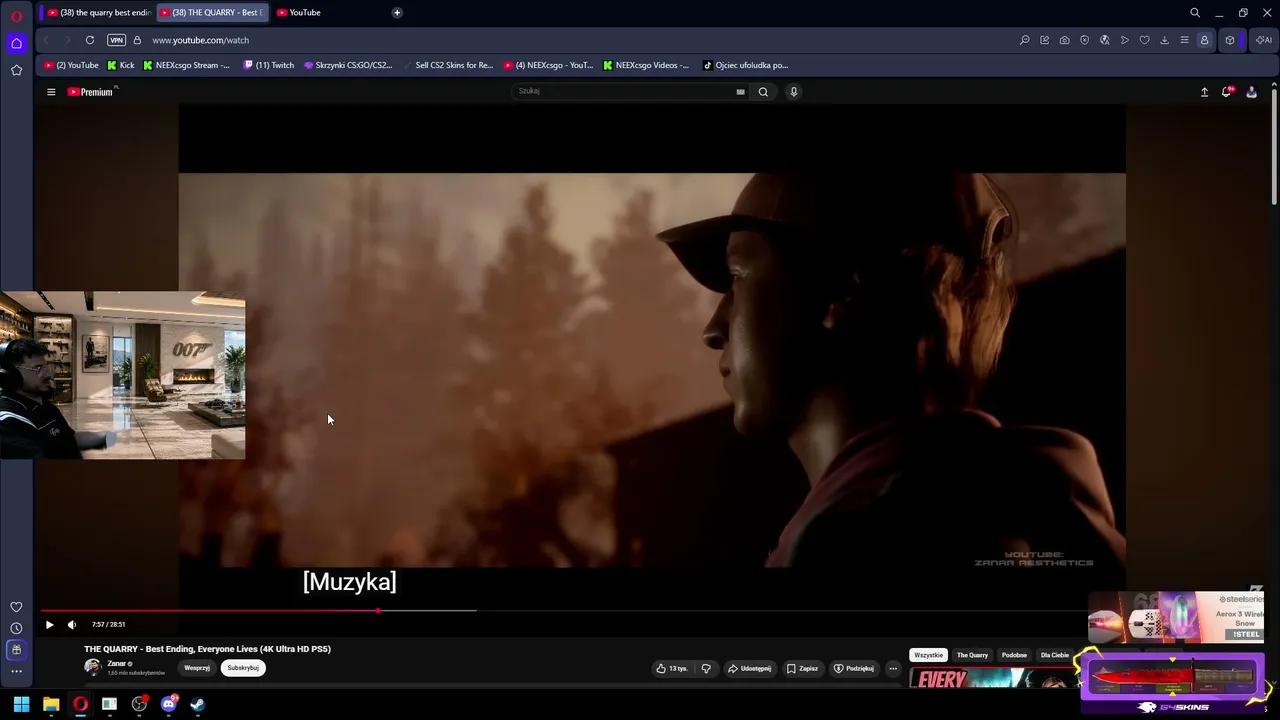Reload the page with refresh icon

90,40
